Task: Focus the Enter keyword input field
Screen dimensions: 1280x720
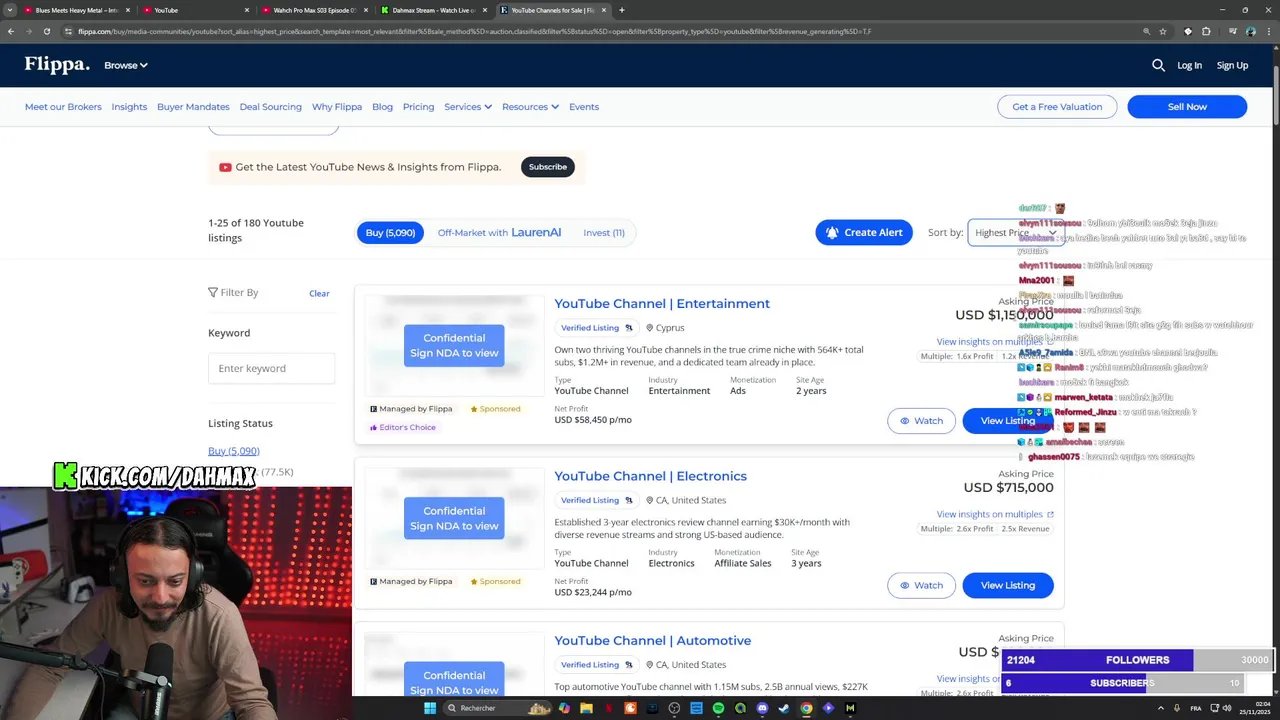Action: pyautogui.click(x=271, y=368)
